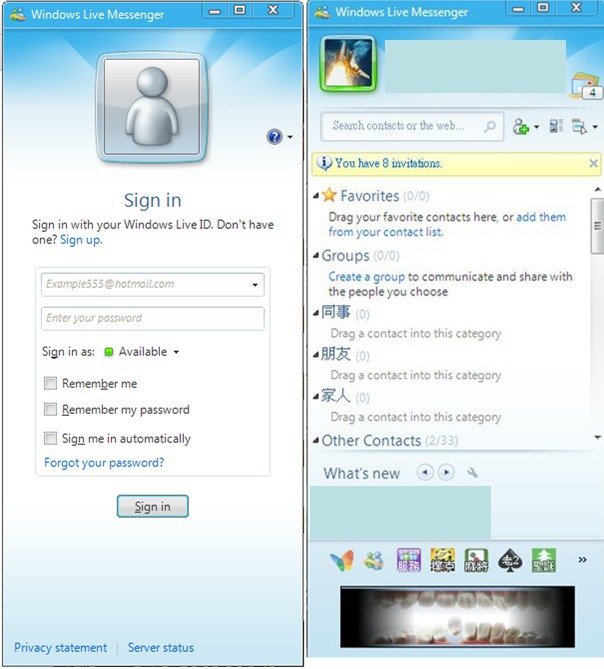Maximize the contact list Messenger window
604x669 pixels.
[x=543, y=8]
